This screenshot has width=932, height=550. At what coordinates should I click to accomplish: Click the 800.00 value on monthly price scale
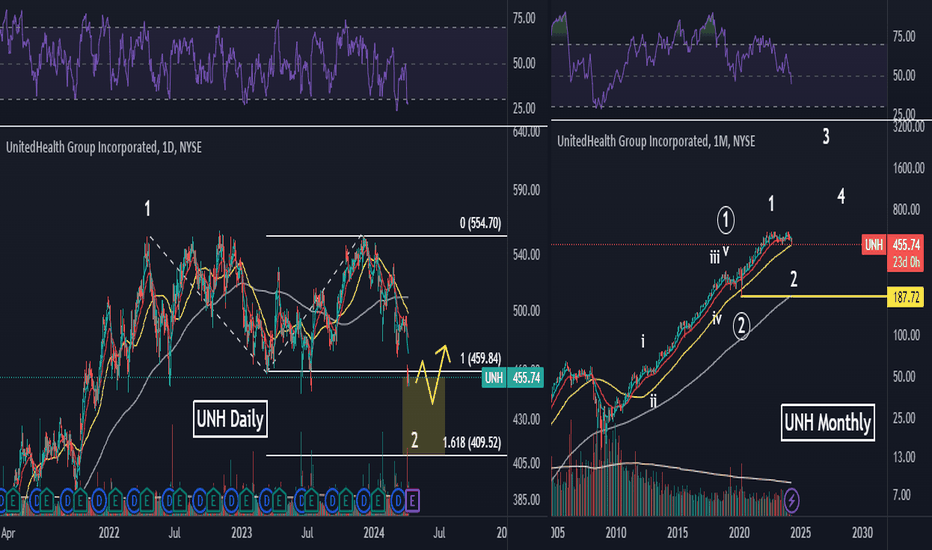pos(906,209)
